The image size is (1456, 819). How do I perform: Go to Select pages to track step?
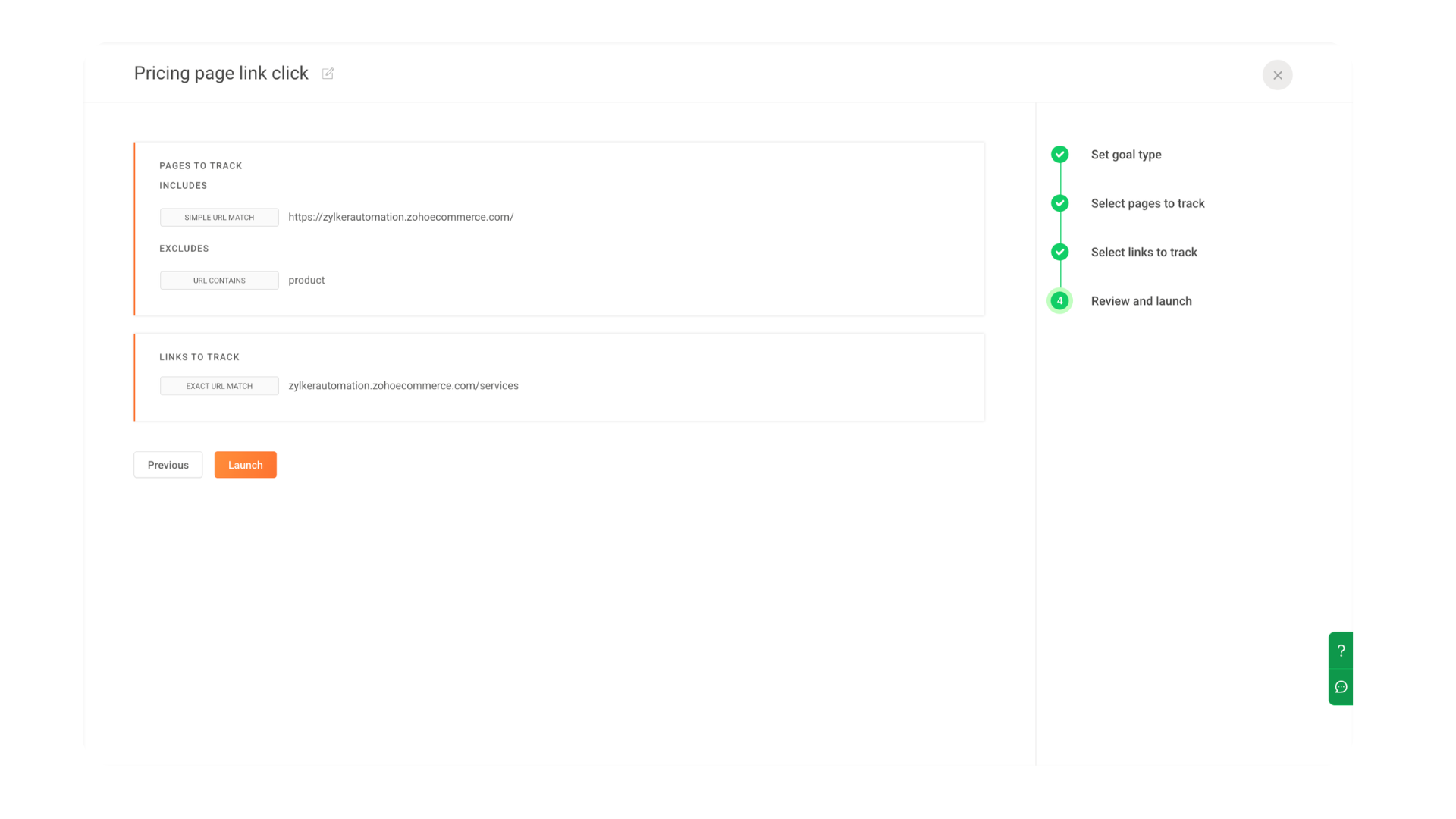[x=1147, y=203]
